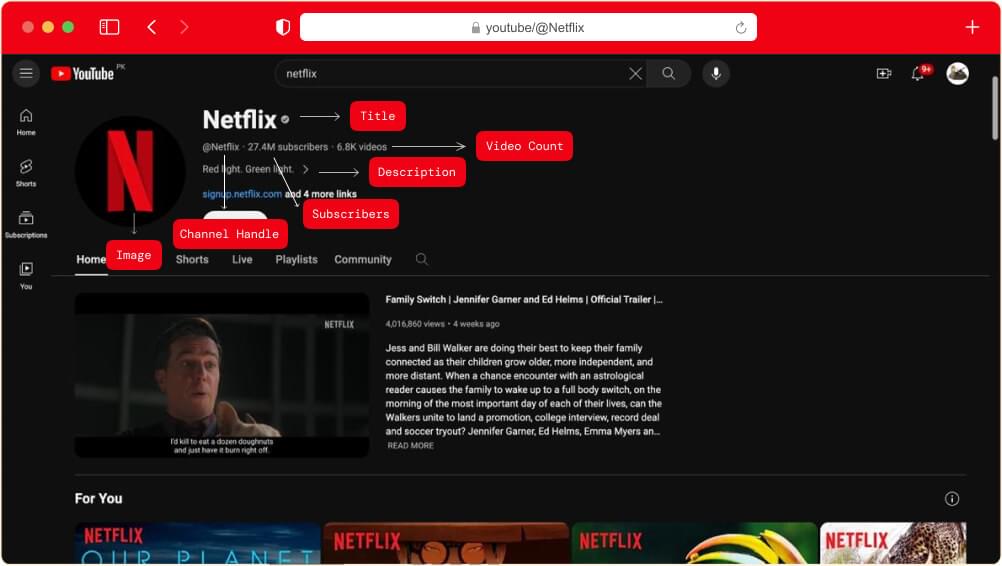Select the Playlists channel tab
This screenshot has width=1002, height=566.
296,259
